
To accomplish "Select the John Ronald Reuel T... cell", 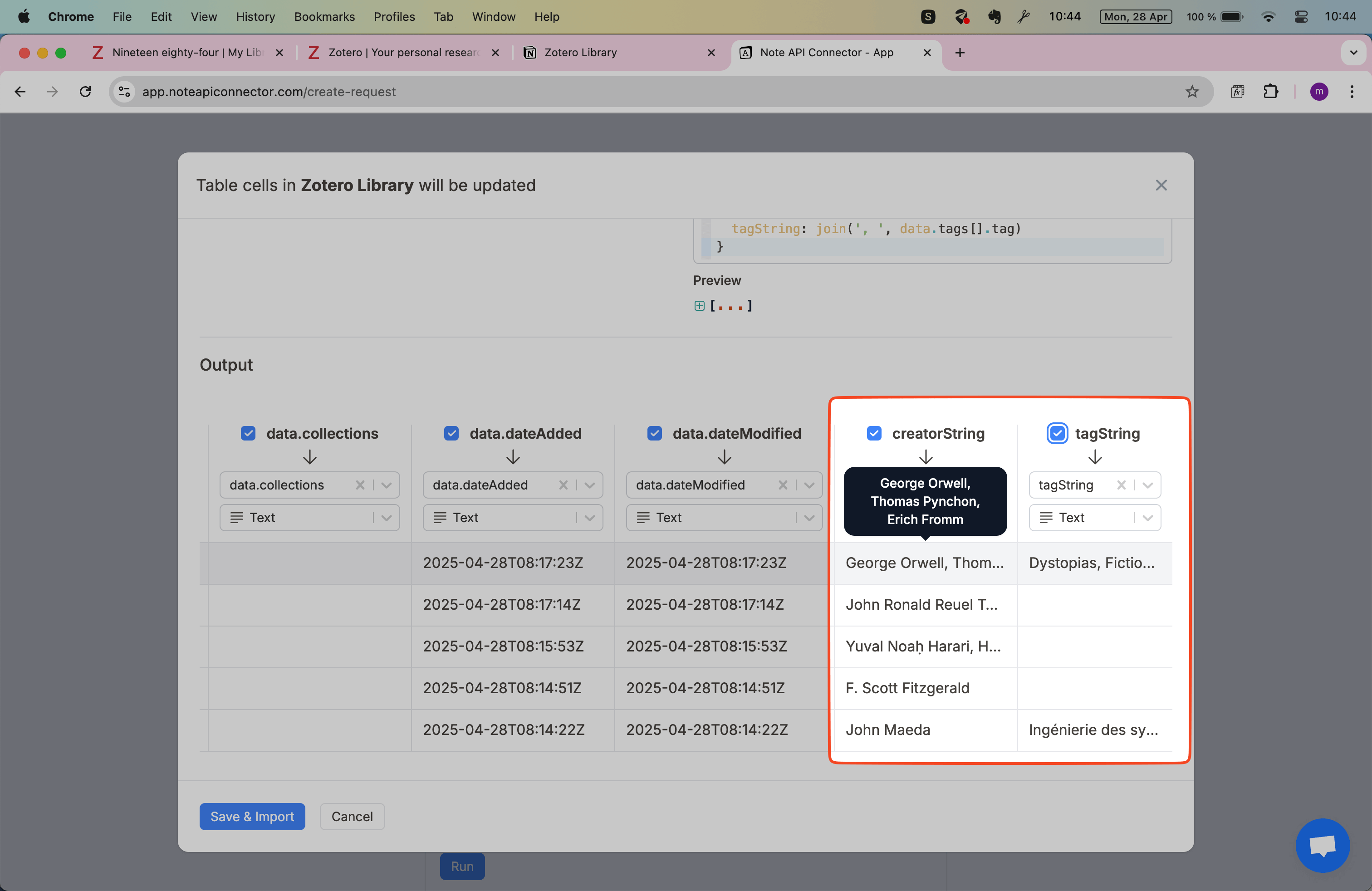I will coord(925,605).
